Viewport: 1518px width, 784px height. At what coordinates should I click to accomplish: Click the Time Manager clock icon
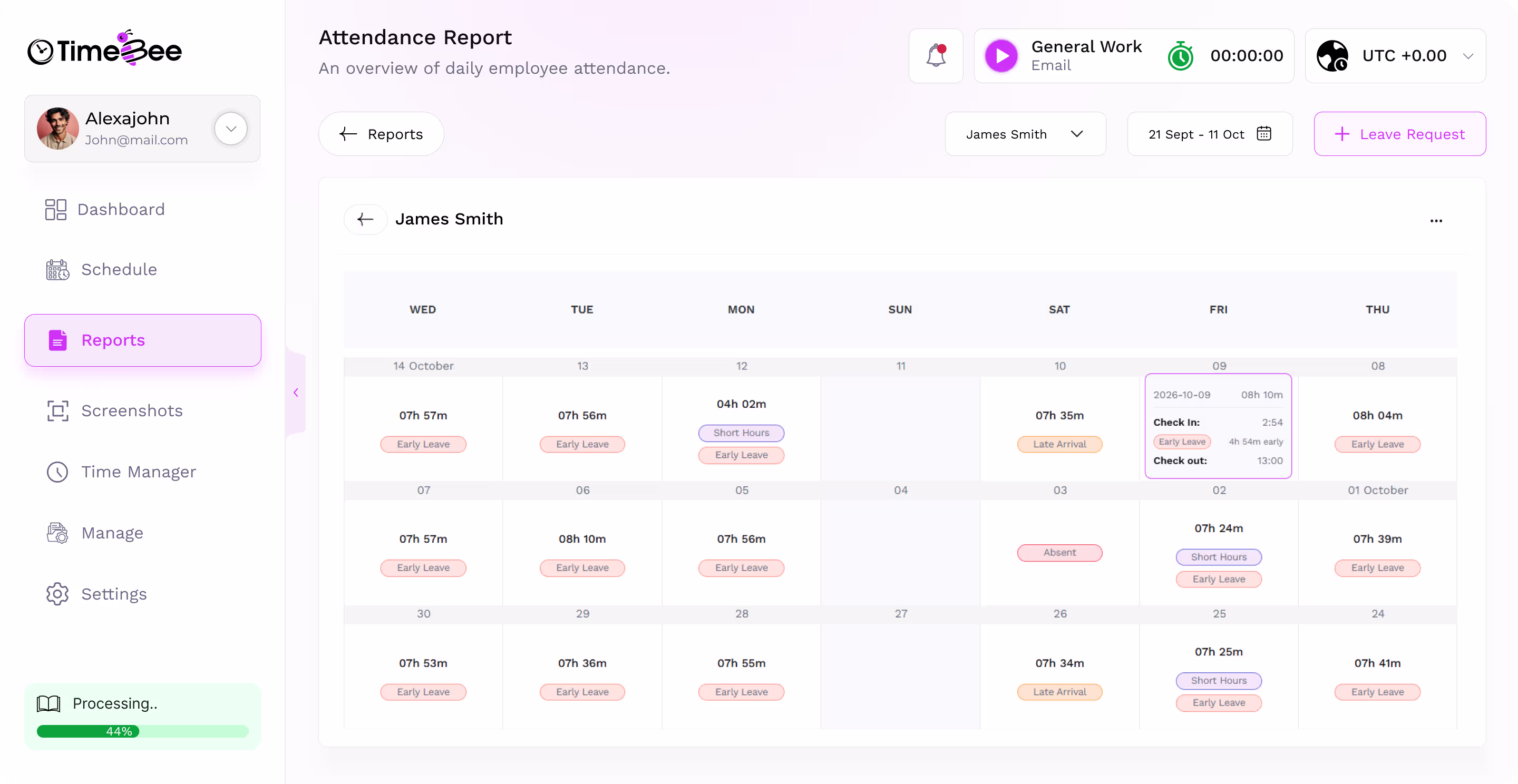(x=58, y=472)
